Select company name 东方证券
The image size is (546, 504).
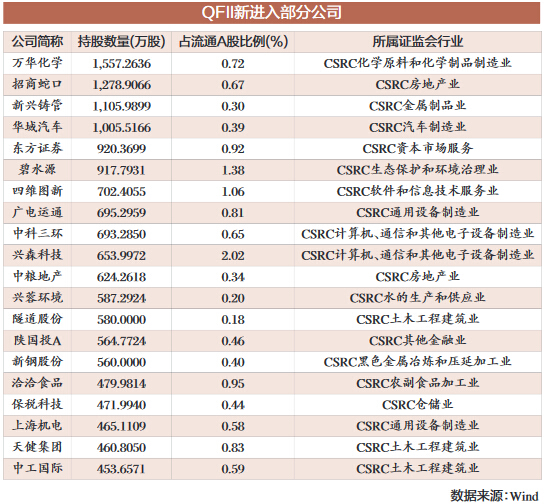point(37,148)
